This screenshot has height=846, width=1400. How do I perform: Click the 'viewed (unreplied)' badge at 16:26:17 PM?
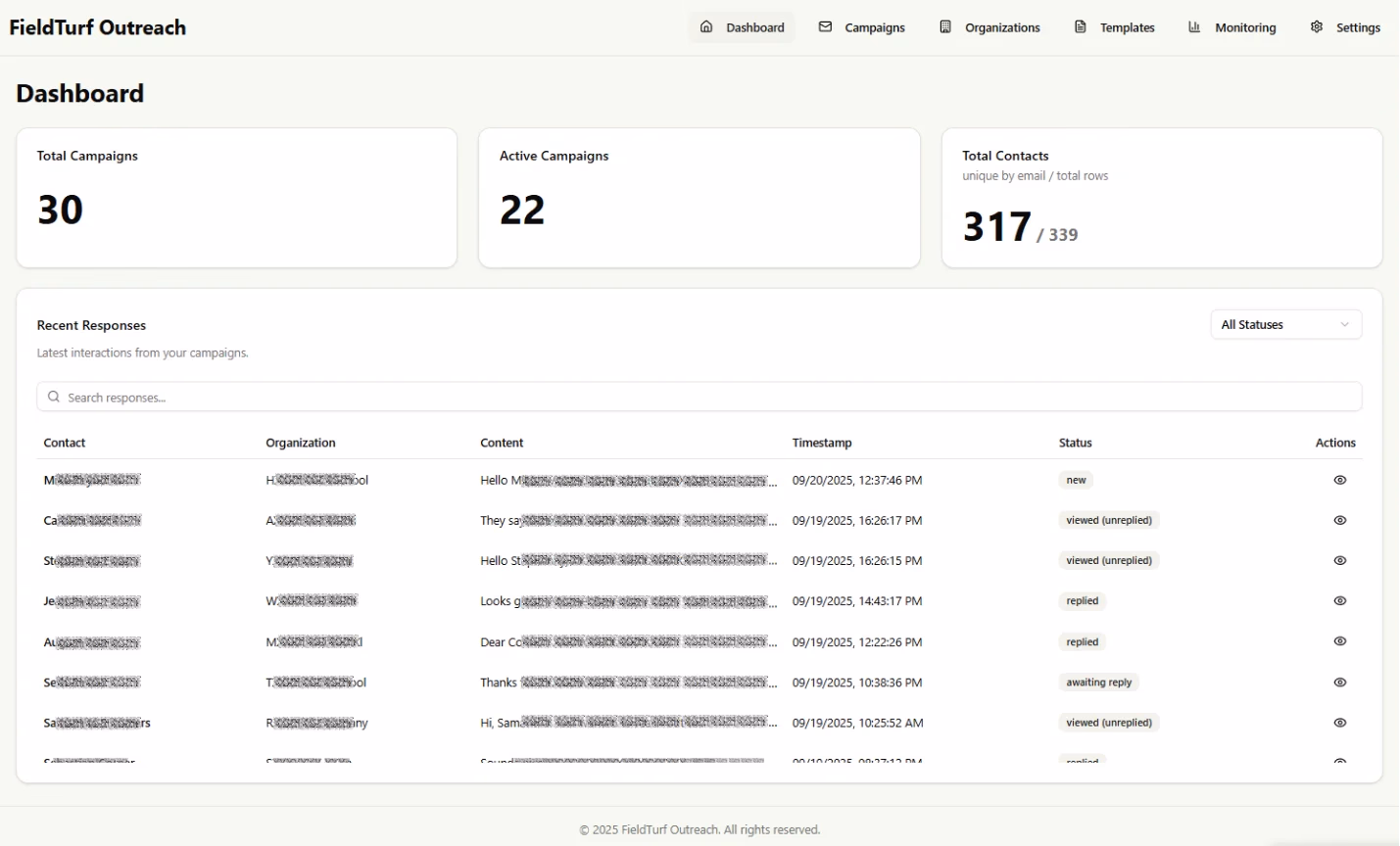tap(1109, 520)
